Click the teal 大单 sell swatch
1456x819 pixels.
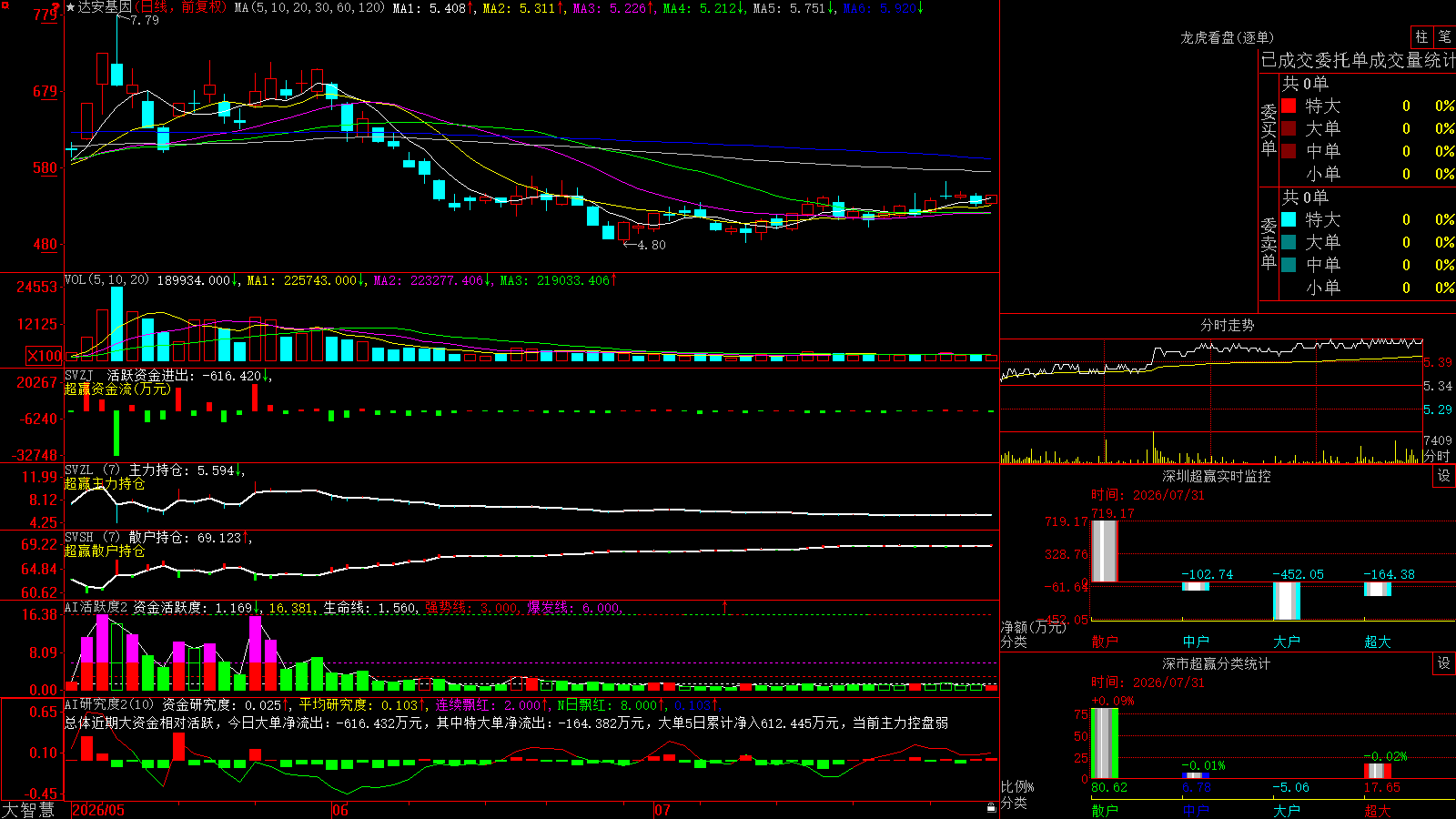pyautogui.click(x=1289, y=242)
